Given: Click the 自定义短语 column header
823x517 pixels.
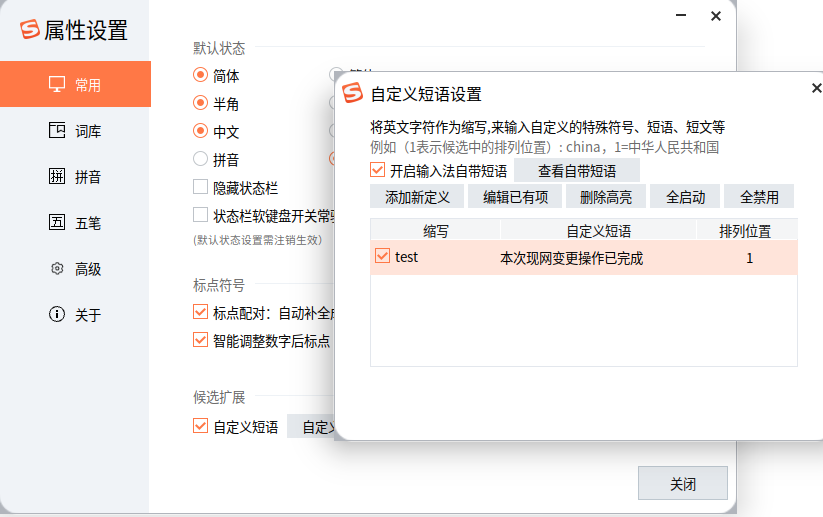Looking at the screenshot, I should pos(598,231).
